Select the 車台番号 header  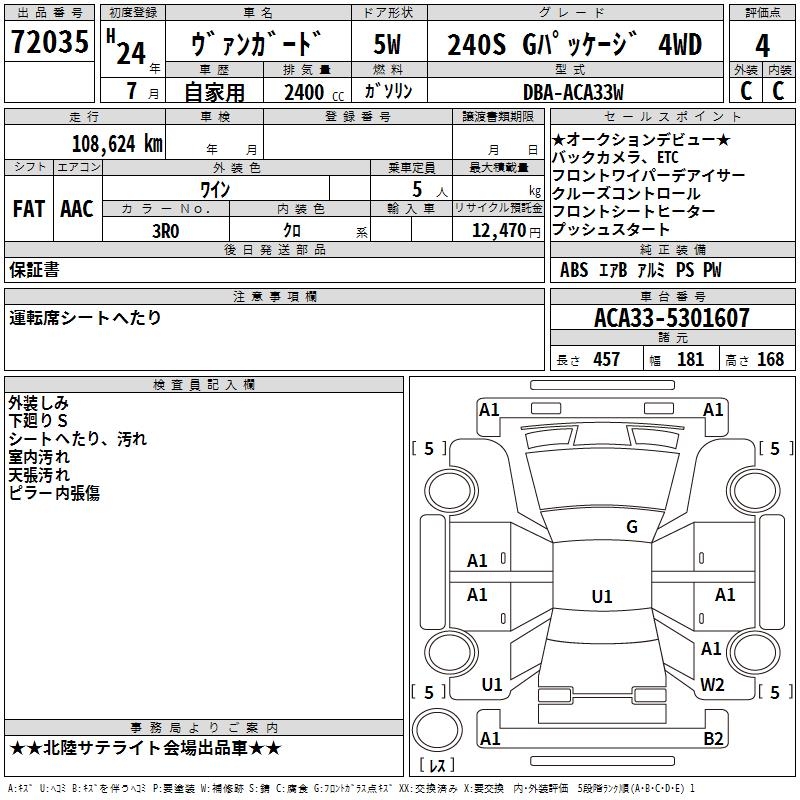point(672,296)
